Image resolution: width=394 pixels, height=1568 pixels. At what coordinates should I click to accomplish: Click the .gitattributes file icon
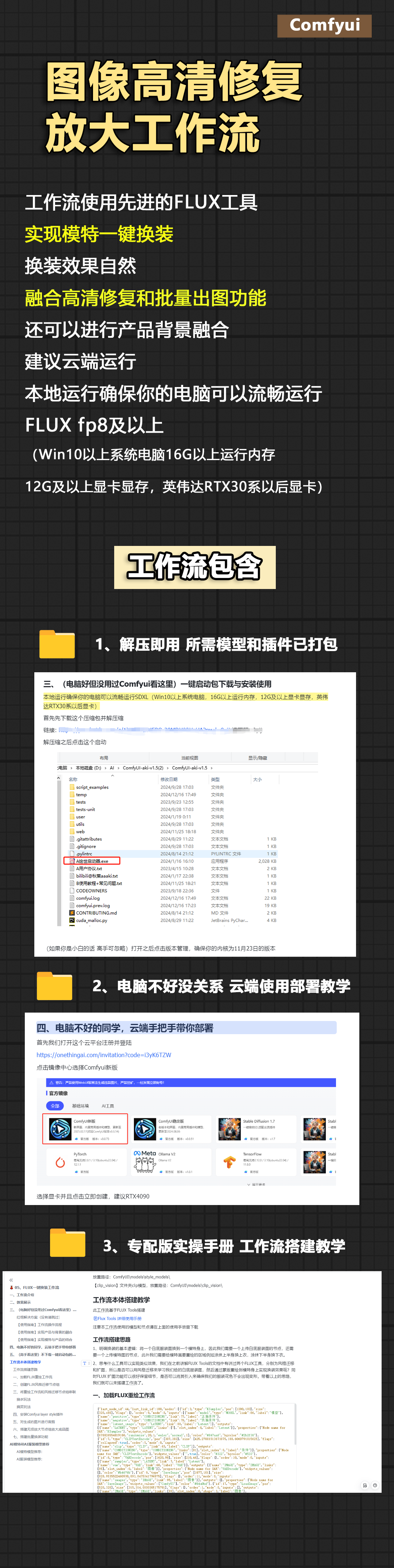click(x=72, y=839)
